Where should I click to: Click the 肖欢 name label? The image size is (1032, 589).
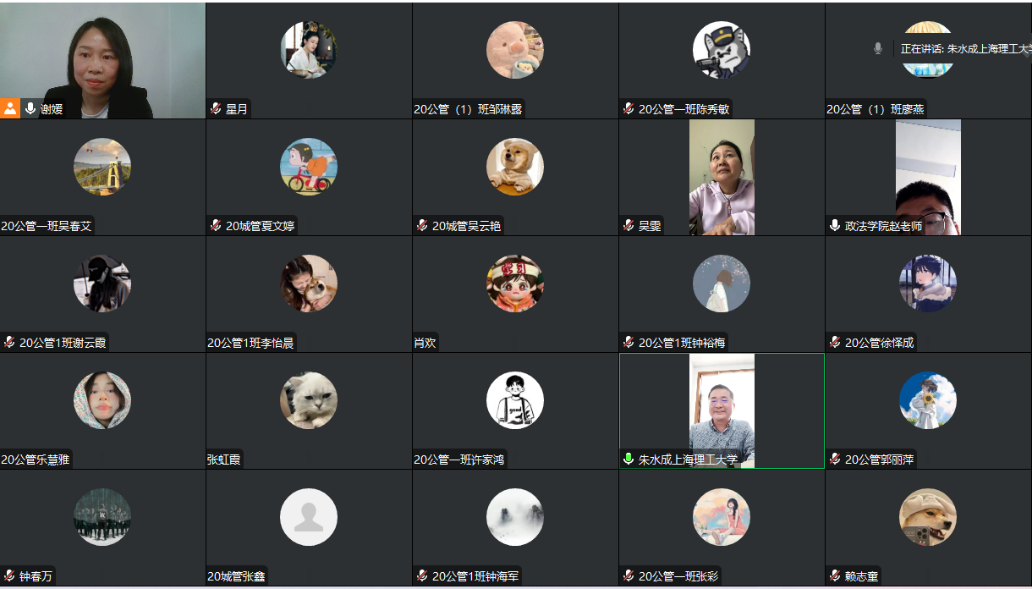(425, 342)
